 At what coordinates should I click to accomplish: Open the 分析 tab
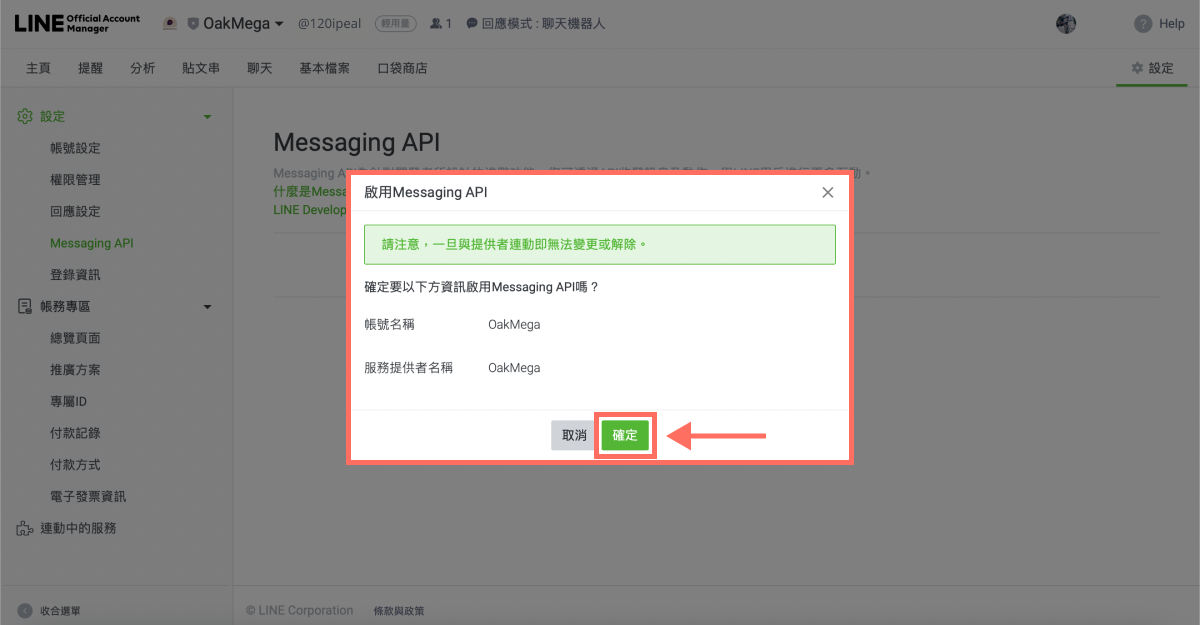(142, 68)
